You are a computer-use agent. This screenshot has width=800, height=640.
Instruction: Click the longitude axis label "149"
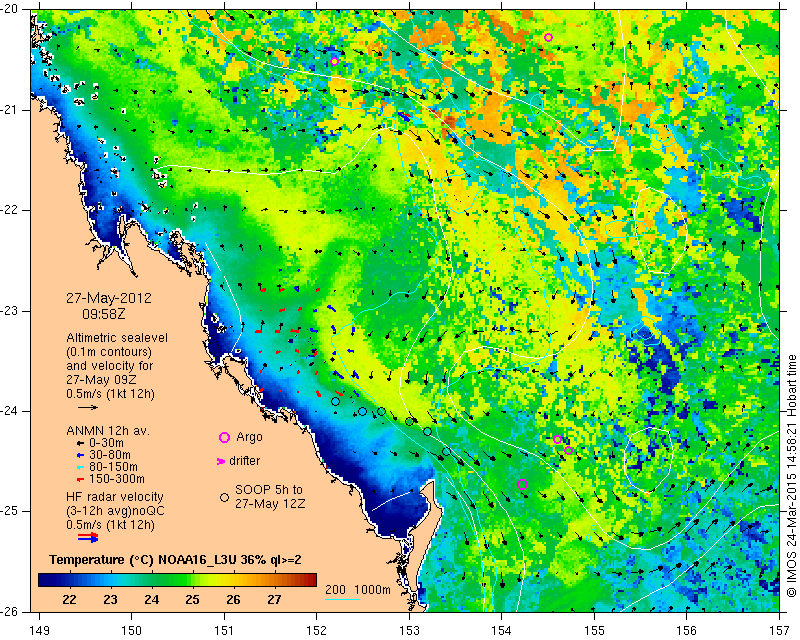click(x=39, y=631)
